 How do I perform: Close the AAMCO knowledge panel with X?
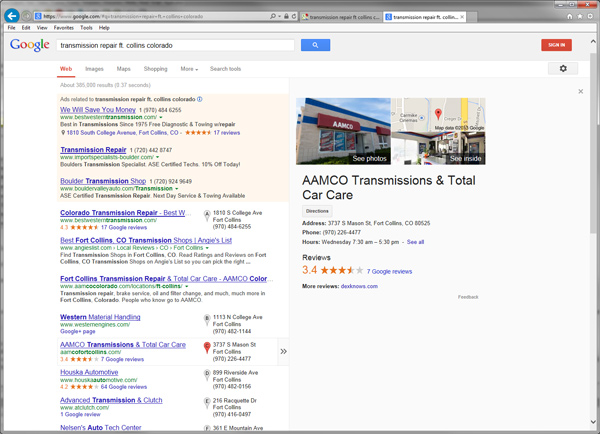pos(580,91)
